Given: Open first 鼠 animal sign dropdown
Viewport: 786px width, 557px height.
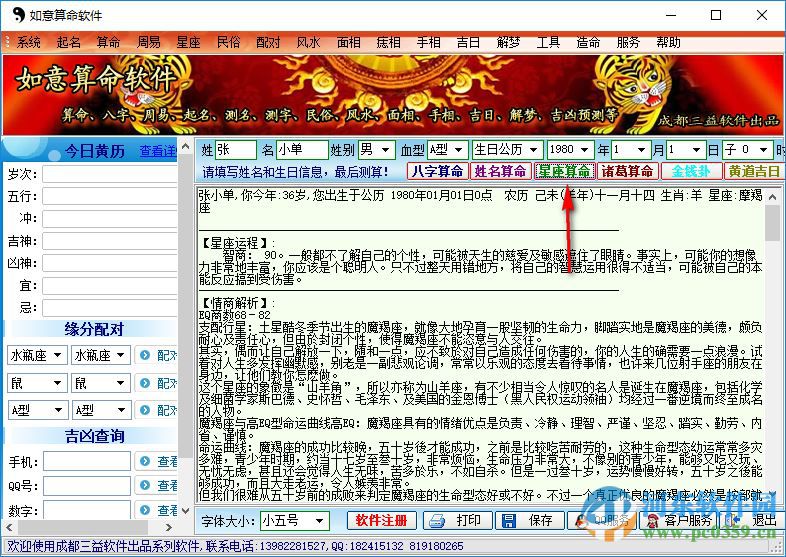Looking at the screenshot, I should (37, 384).
